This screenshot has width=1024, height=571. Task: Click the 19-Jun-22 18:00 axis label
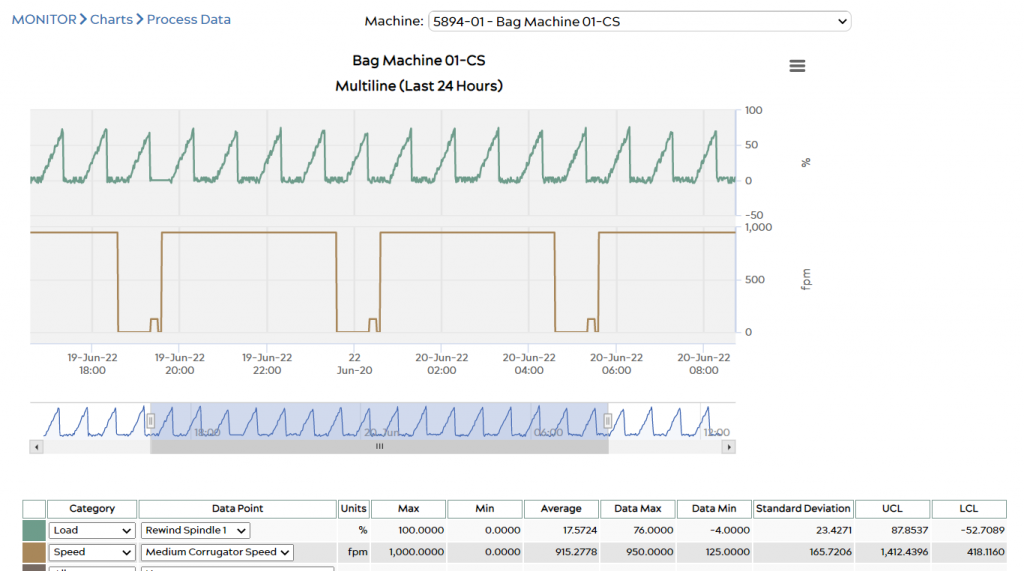pyautogui.click(x=92, y=364)
